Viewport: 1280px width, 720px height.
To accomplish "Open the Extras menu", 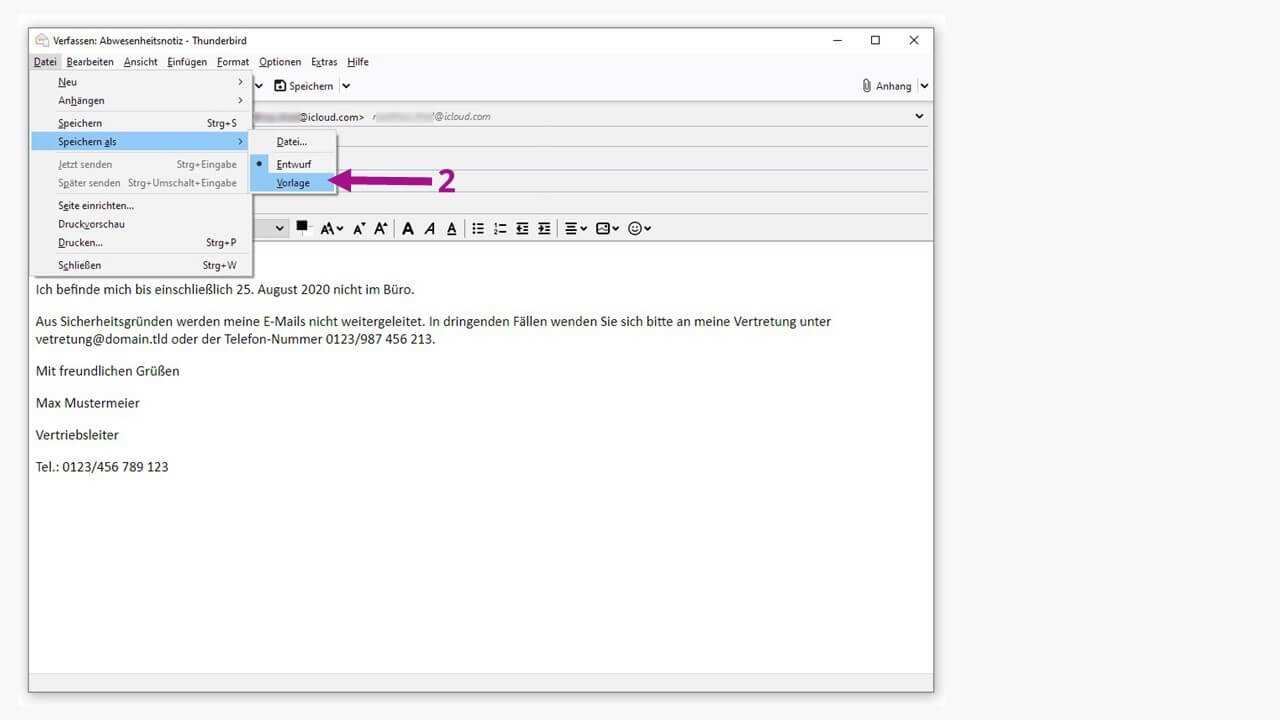I will (x=324, y=62).
